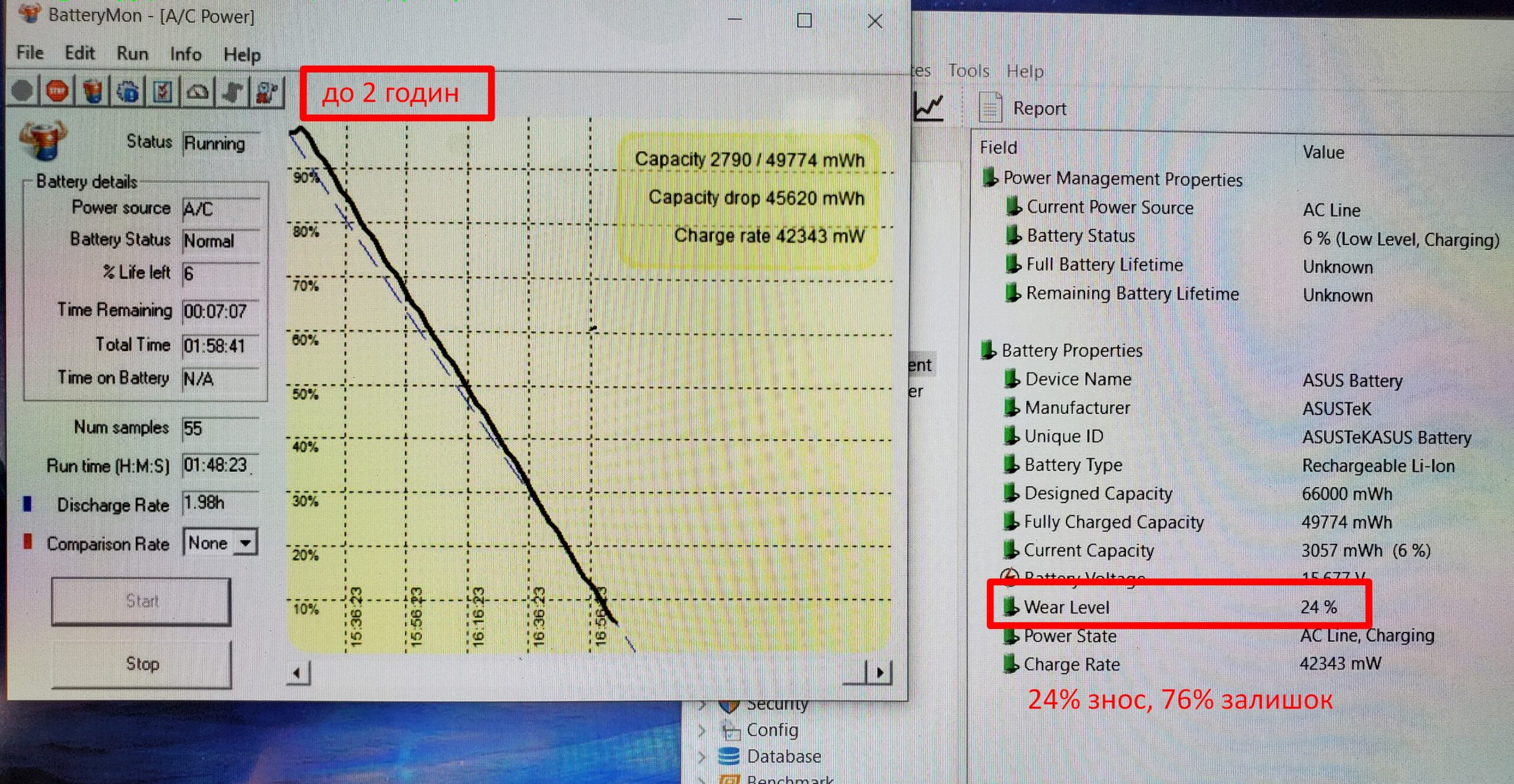Click the checklist toolbar icon
Viewport: 1514px width, 784px height.
click(163, 92)
